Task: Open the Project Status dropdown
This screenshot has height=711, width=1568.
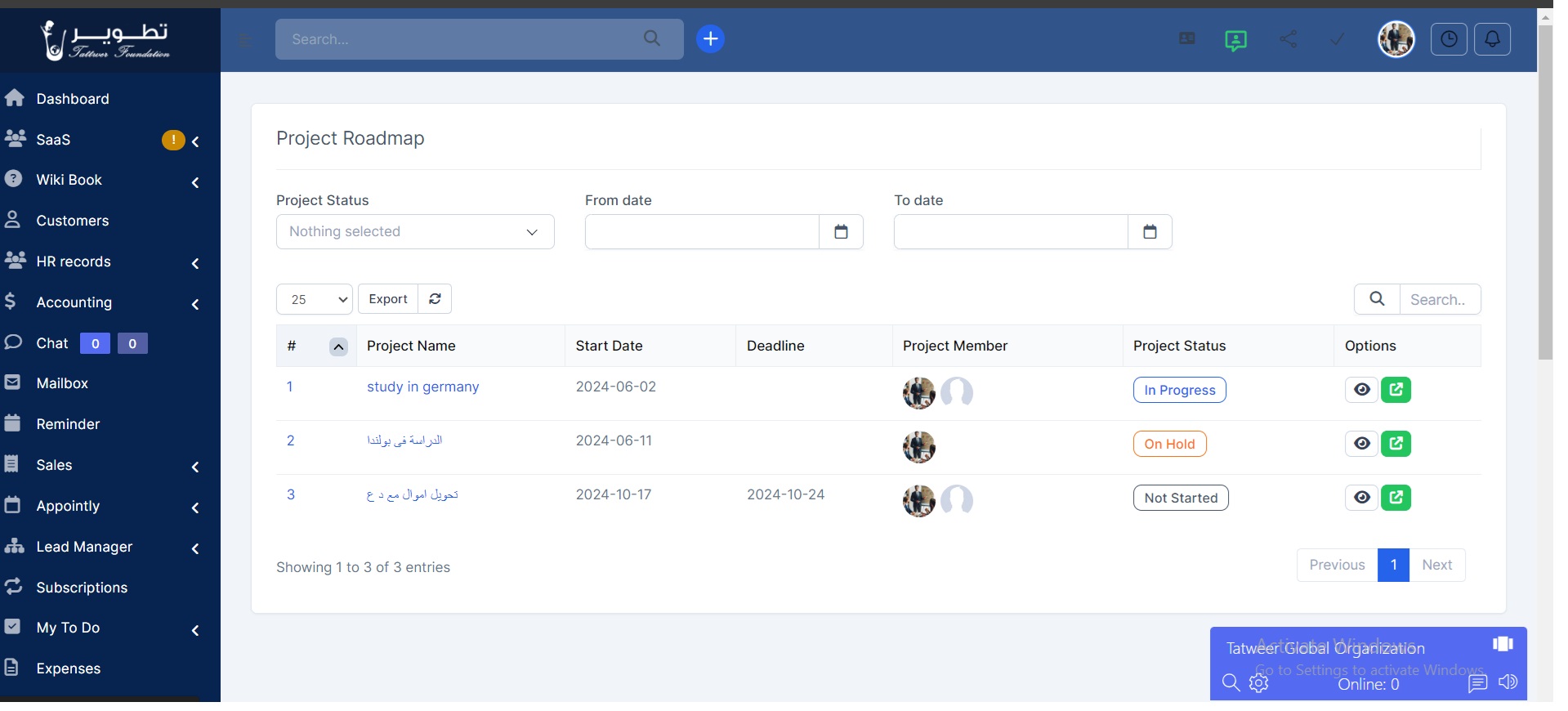Action: coord(415,232)
